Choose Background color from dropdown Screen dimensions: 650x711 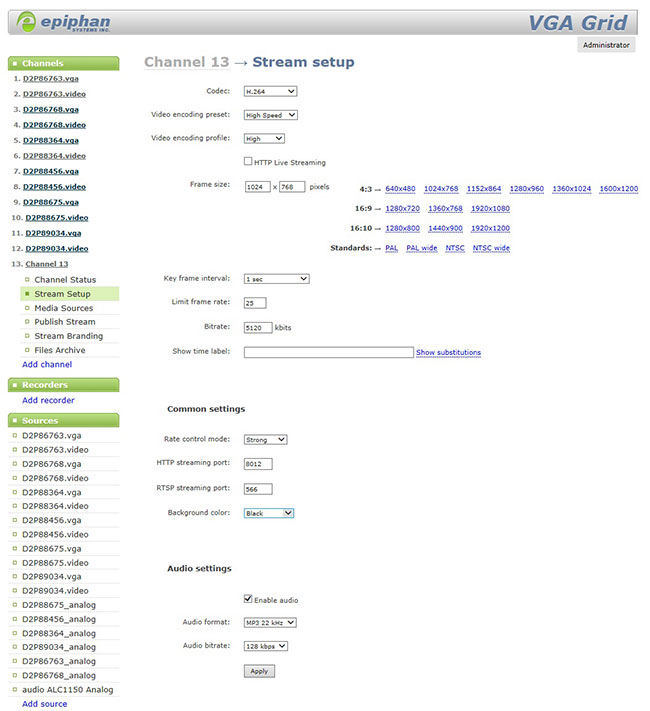point(268,513)
